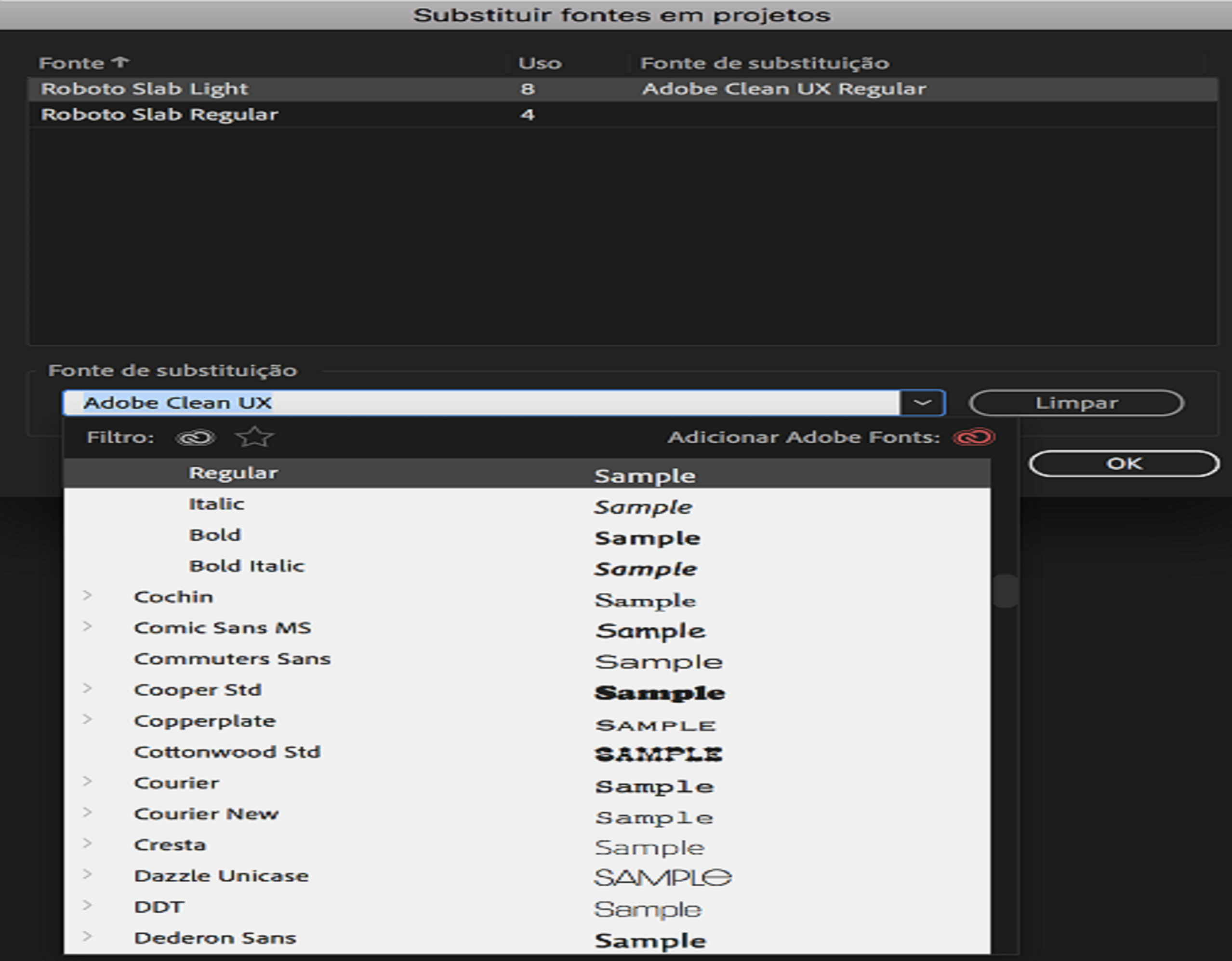Toggle the favorites star filter

[254, 437]
